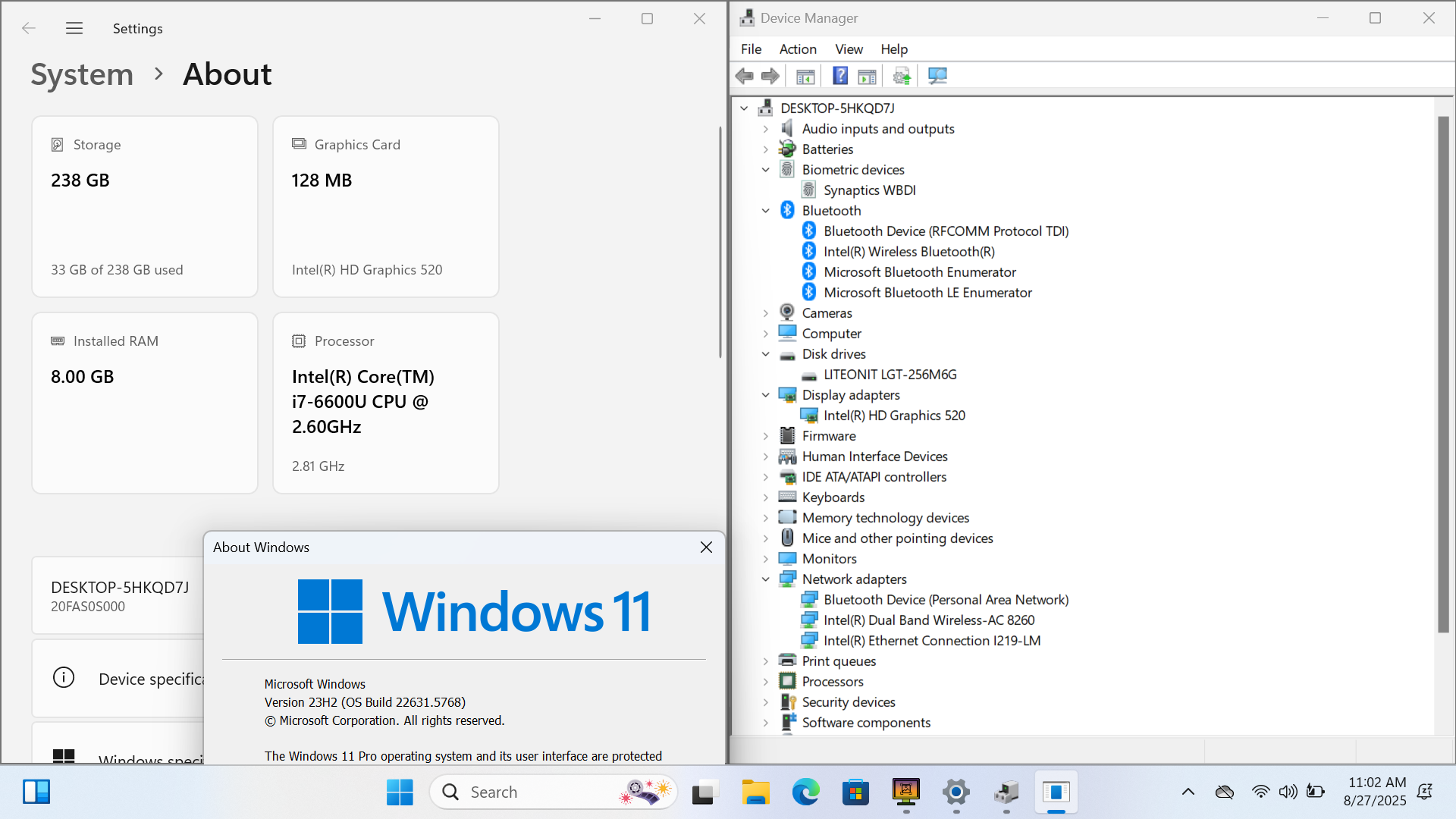This screenshot has width=1456, height=819.
Task: Click the OneDrive cloud tray icon
Action: pos(1225,792)
